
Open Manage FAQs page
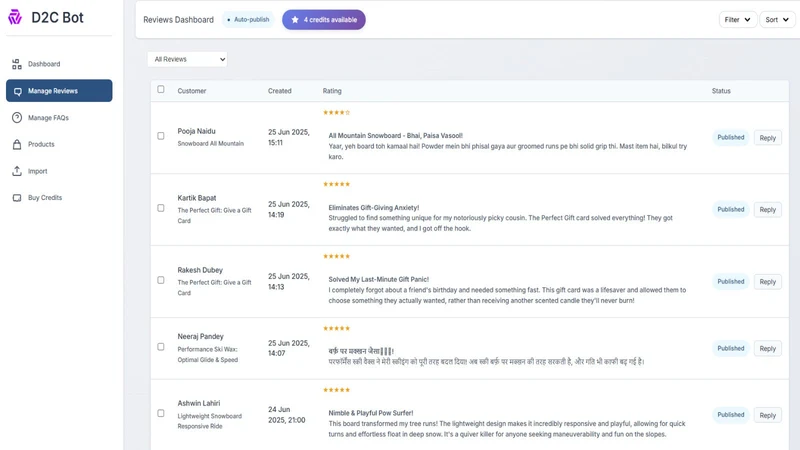(x=59, y=117)
